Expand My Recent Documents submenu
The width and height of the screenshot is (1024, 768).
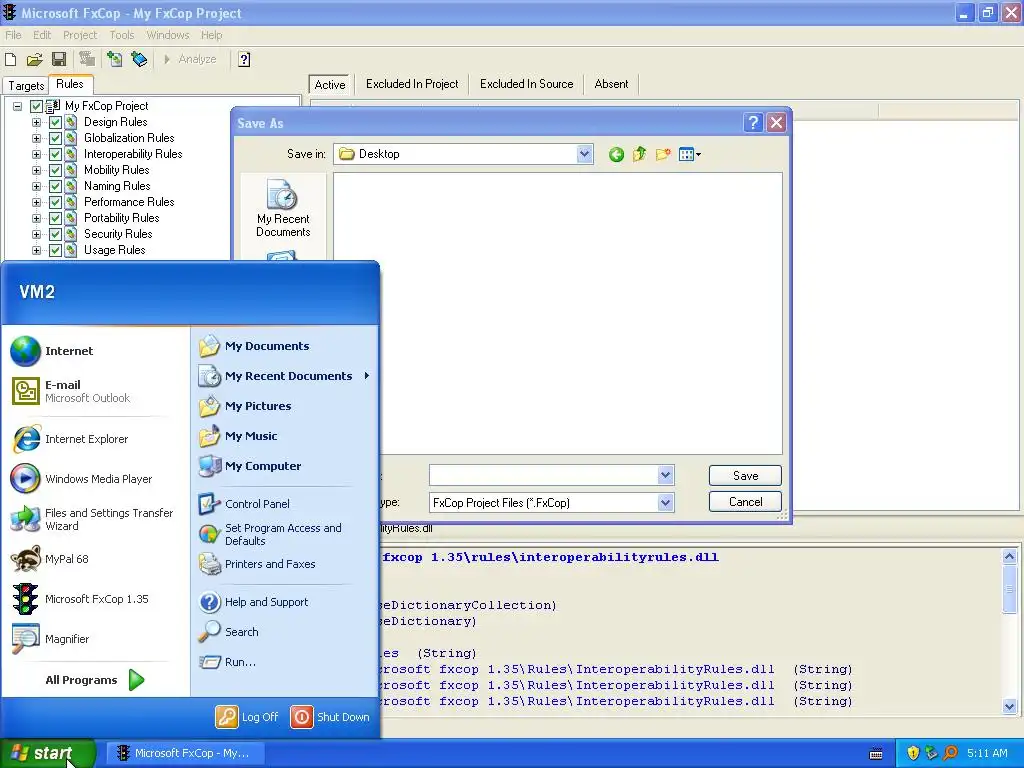point(367,376)
